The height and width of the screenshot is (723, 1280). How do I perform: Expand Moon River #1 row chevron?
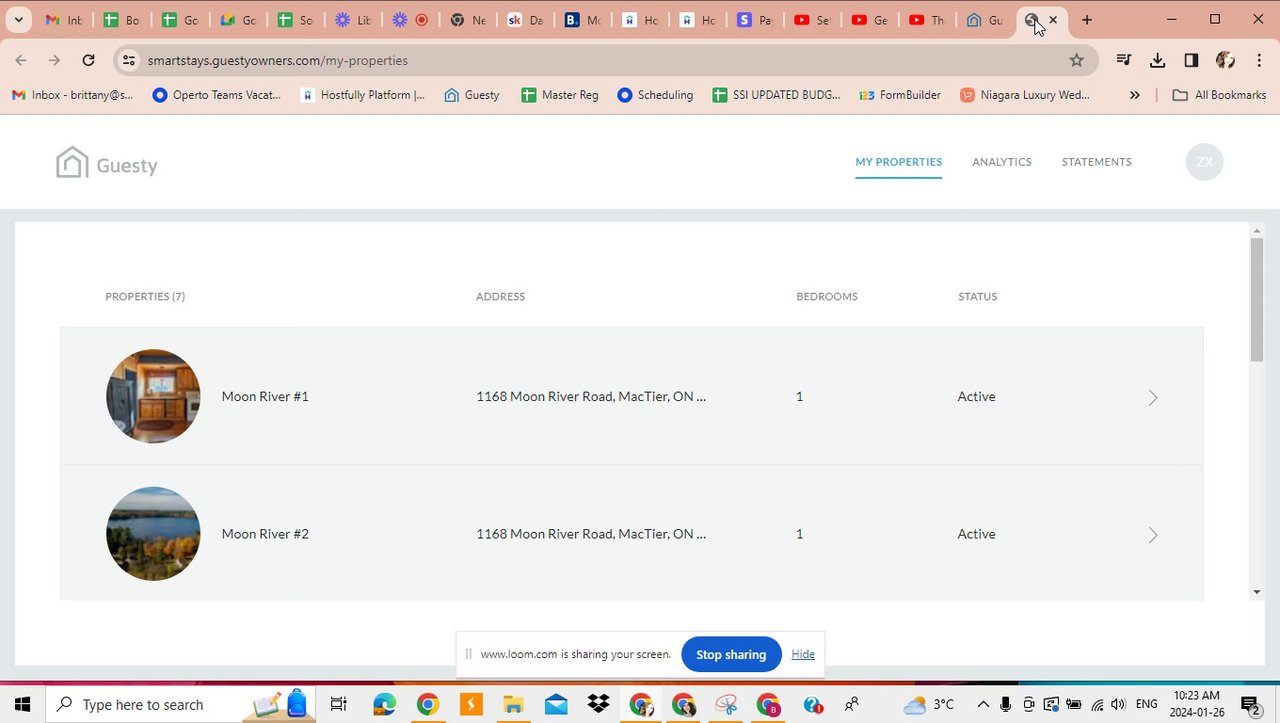coord(1153,397)
